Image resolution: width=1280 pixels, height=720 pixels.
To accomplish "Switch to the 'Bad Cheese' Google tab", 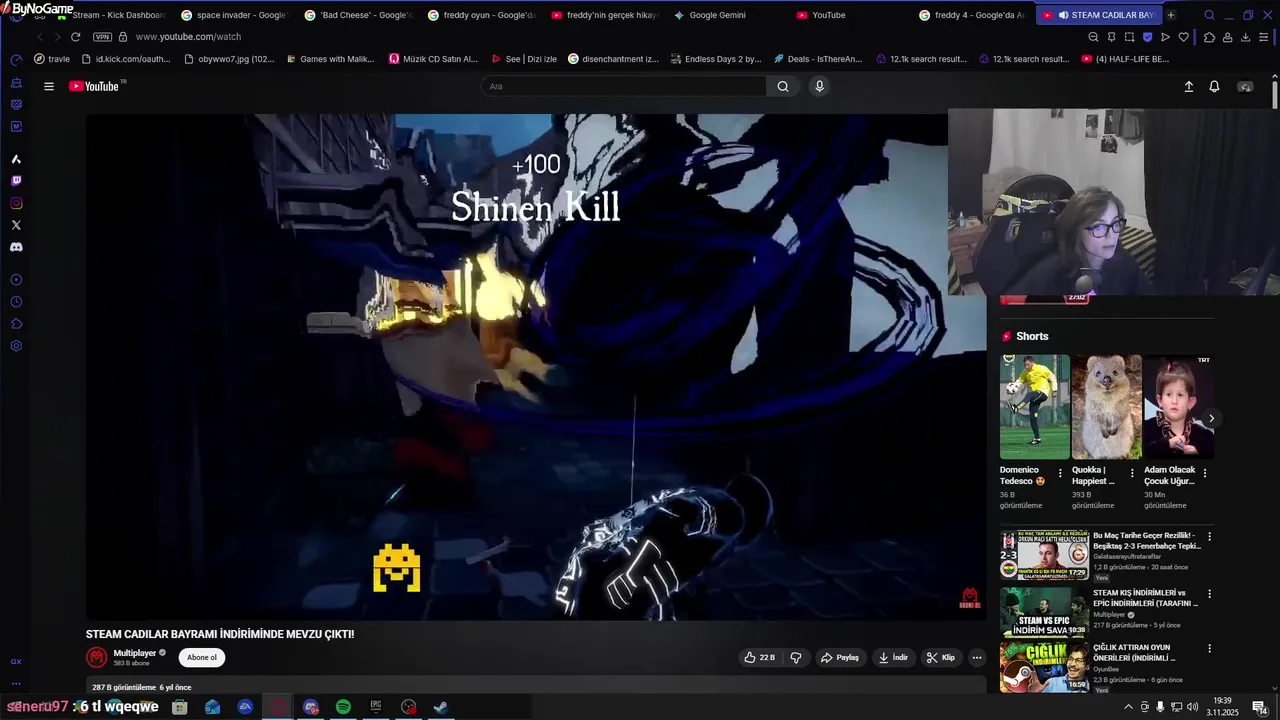I will pyautogui.click(x=358, y=15).
